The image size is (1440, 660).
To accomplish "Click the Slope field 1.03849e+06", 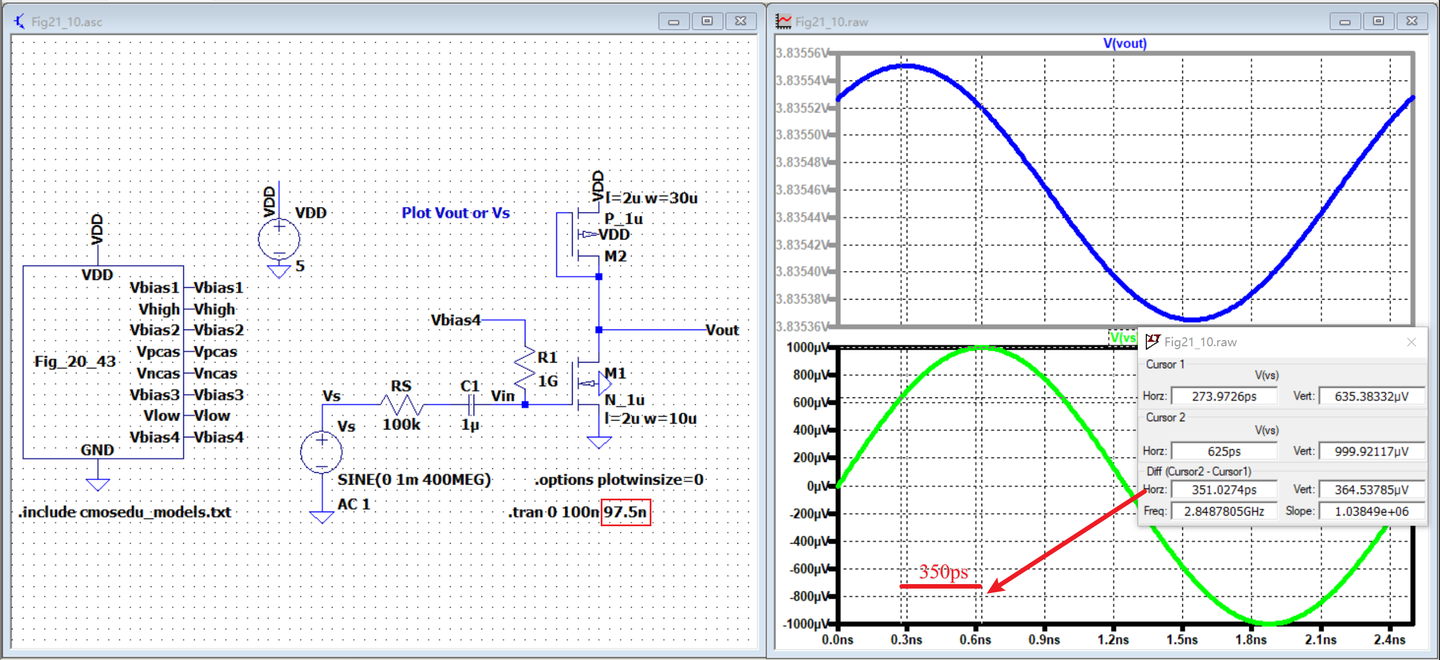I will (x=1372, y=511).
